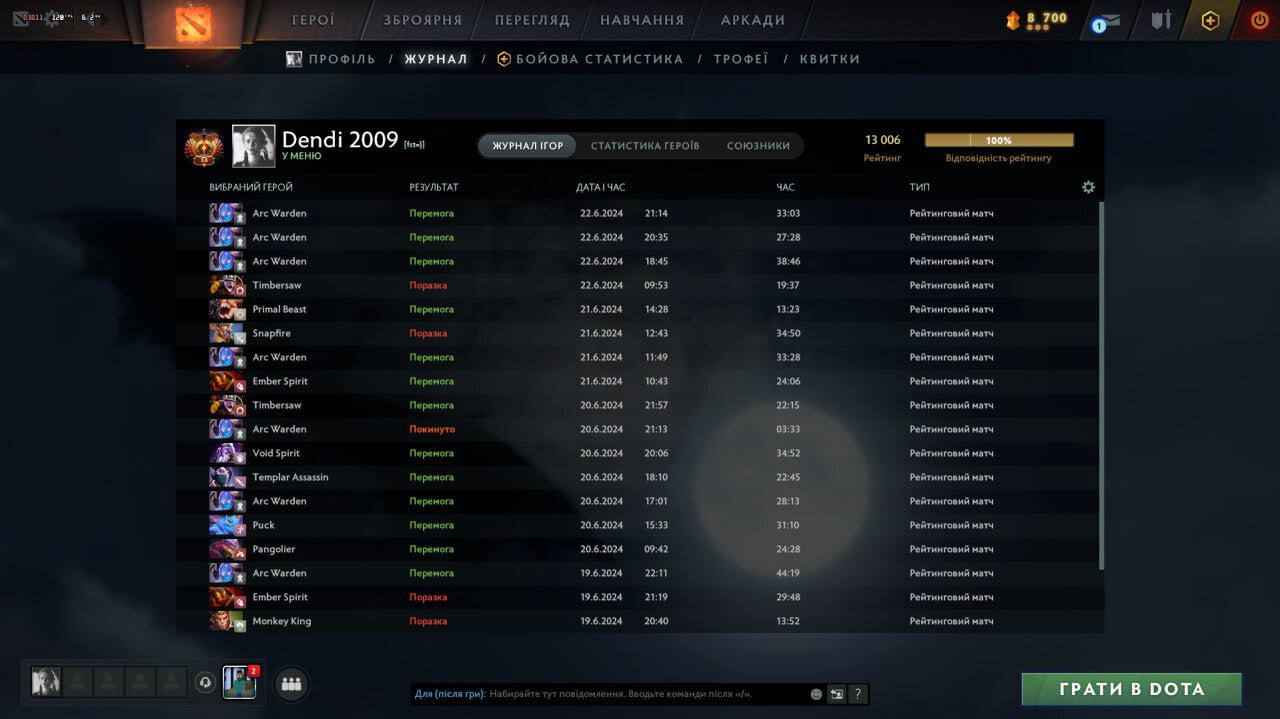Open the Dota Plus hexagon icon
Viewport: 1280px width, 719px height.
pyautogui.click(x=1210, y=19)
